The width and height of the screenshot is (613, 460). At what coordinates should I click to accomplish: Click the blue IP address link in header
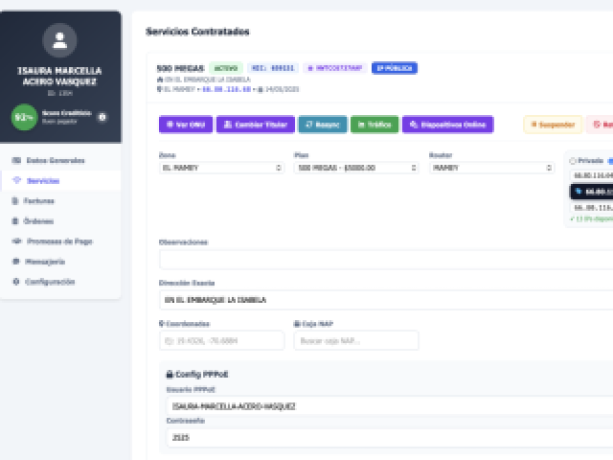[226, 89]
